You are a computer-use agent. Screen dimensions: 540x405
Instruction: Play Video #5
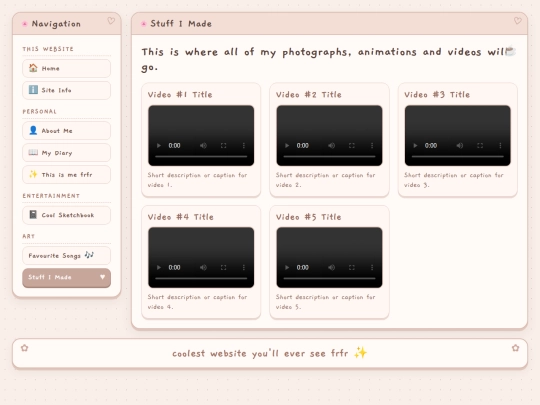coord(287,268)
